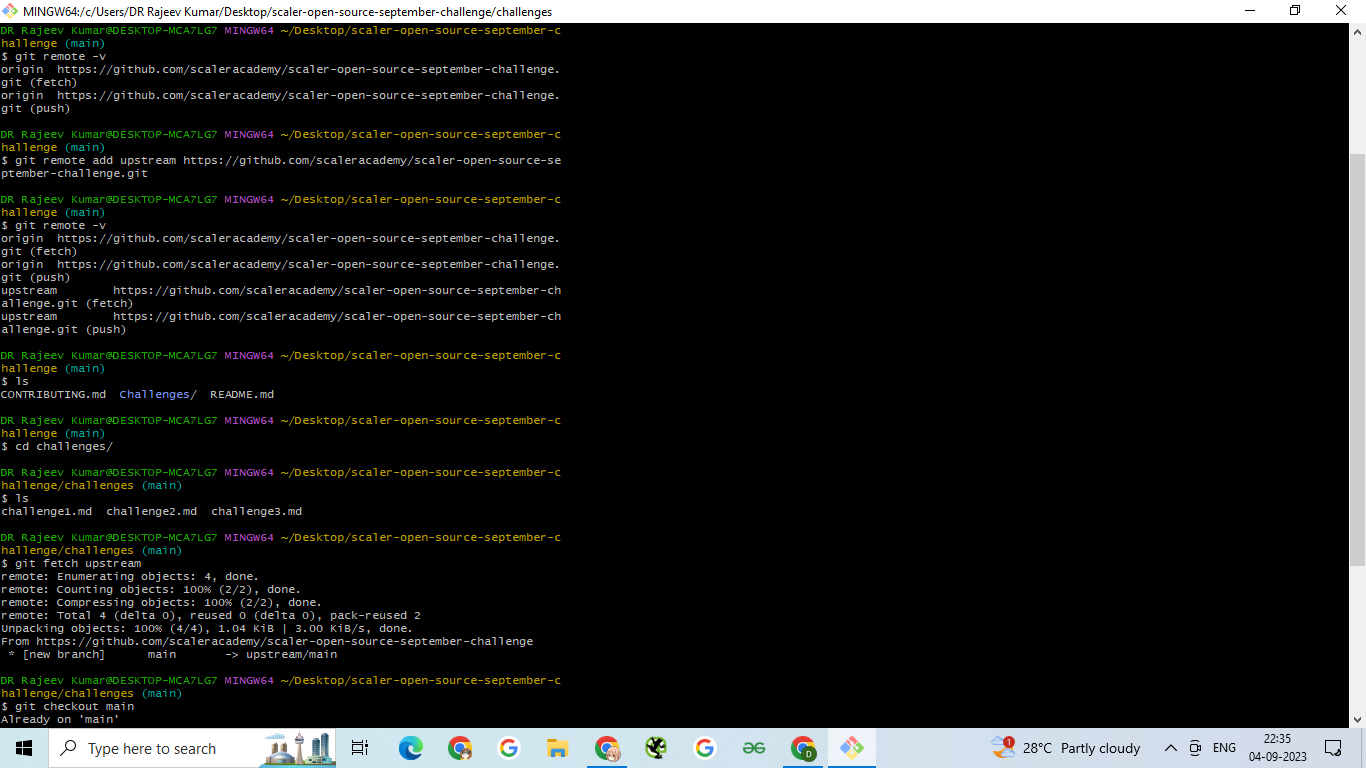Open Microsoft Edge from the taskbar
Screen dimensions: 1366x768
point(410,747)
